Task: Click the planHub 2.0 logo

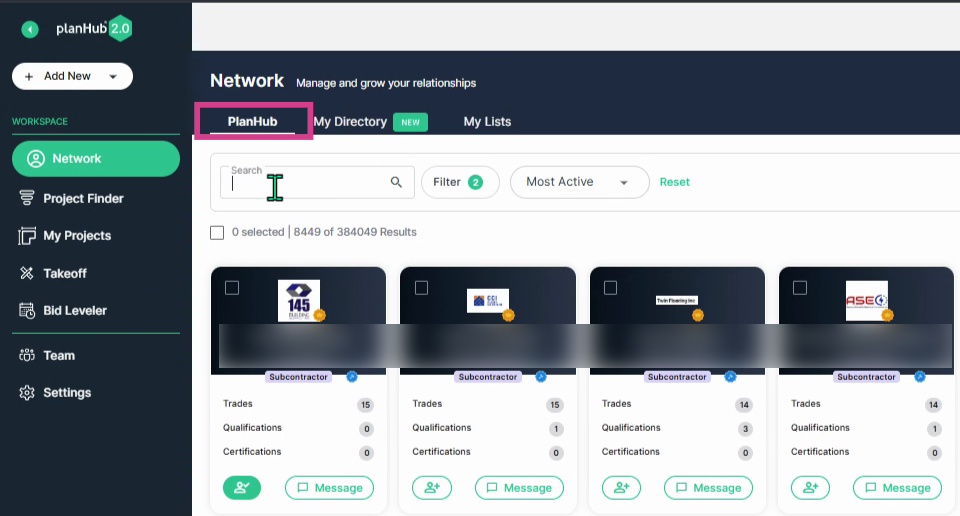Action: [94, 28]
